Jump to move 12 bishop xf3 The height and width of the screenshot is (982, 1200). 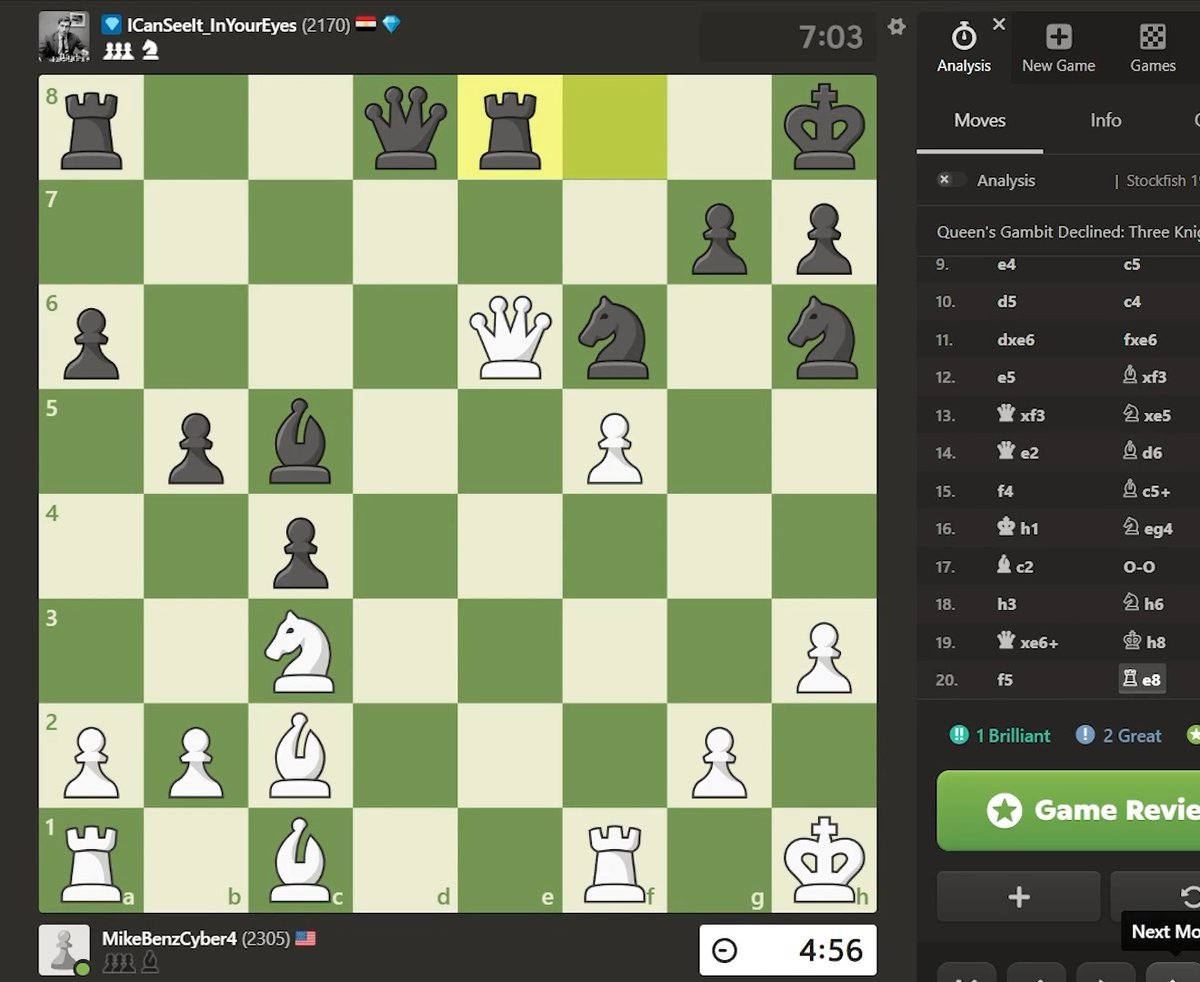[x=1144, y=378]
